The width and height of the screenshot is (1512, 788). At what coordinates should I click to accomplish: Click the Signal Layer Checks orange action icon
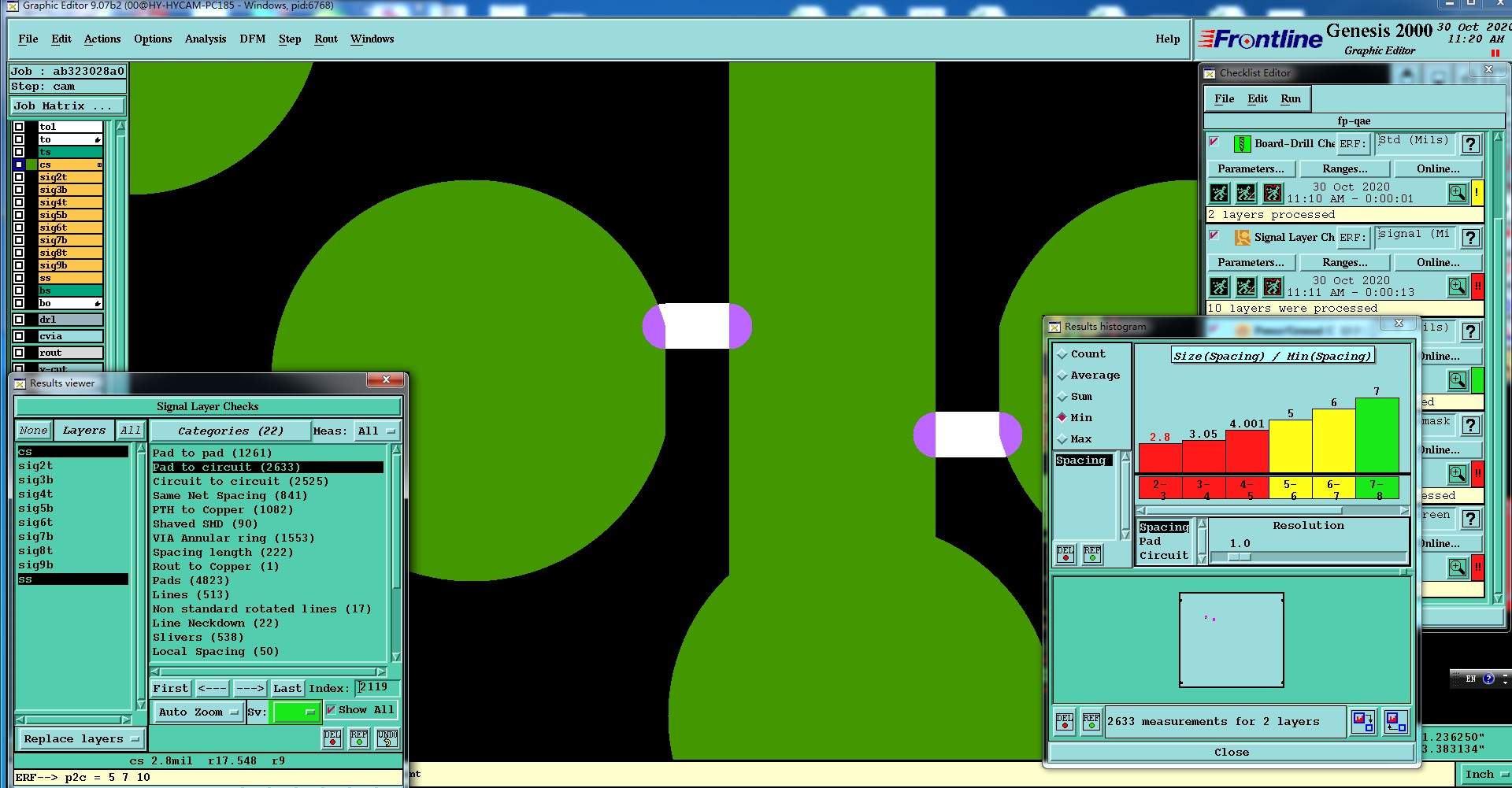pos(1242,237)
